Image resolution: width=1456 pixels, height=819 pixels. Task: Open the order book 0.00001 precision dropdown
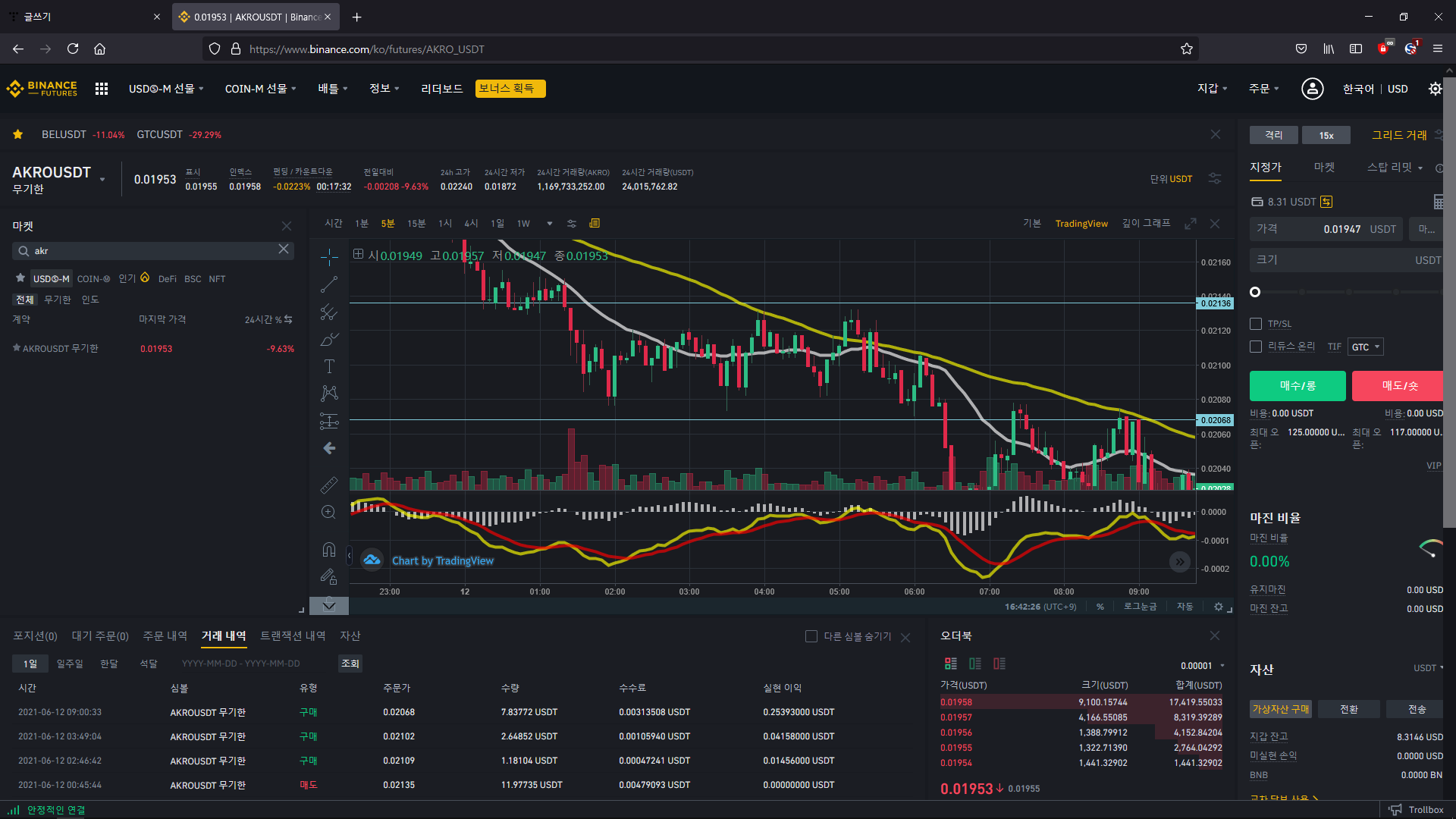click(x=1203, y=666)
